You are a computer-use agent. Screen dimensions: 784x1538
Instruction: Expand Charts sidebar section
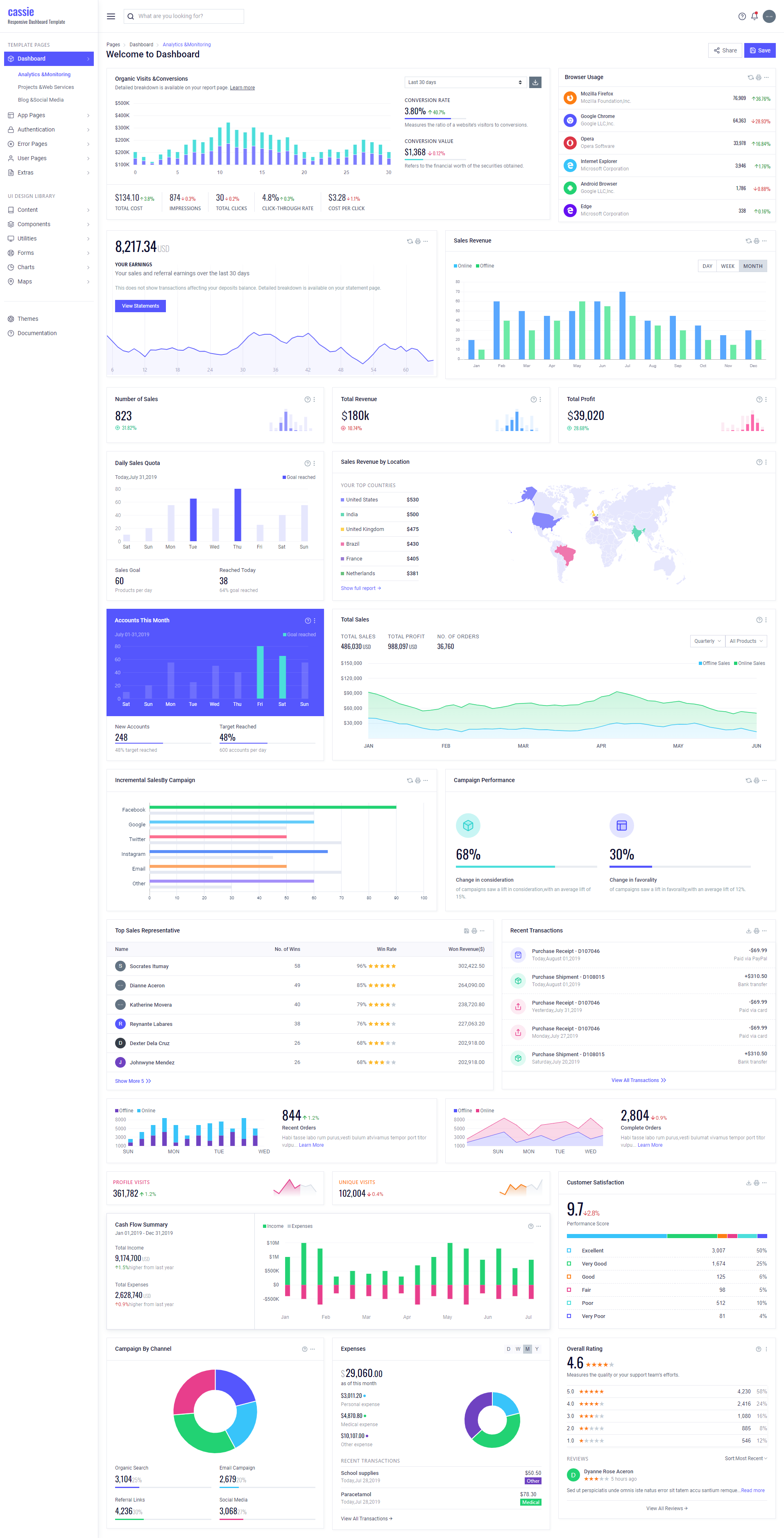[49, 268]
